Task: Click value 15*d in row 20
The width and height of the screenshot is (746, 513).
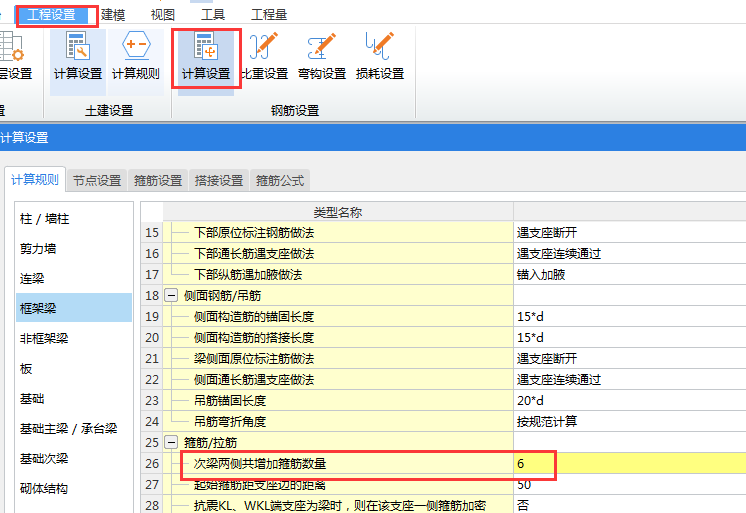Action: 530,337
